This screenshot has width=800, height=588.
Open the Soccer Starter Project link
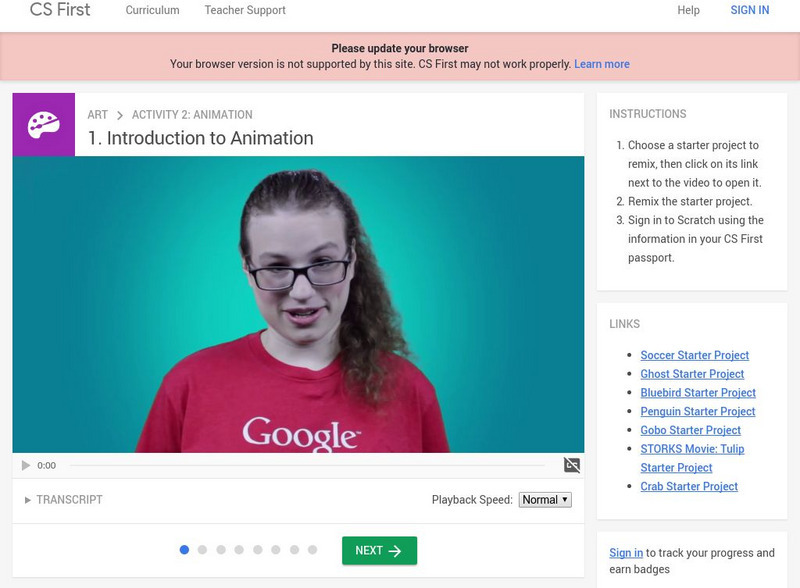pos(694,355)
